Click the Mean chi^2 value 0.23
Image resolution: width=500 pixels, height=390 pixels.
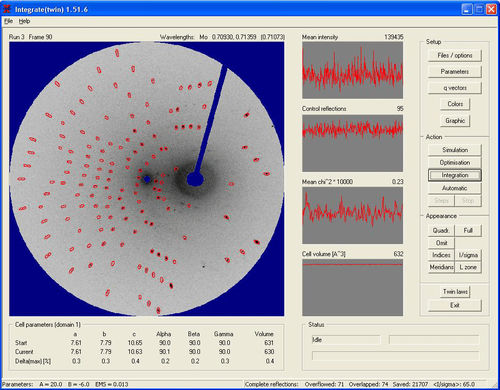(x=397, y=182)
